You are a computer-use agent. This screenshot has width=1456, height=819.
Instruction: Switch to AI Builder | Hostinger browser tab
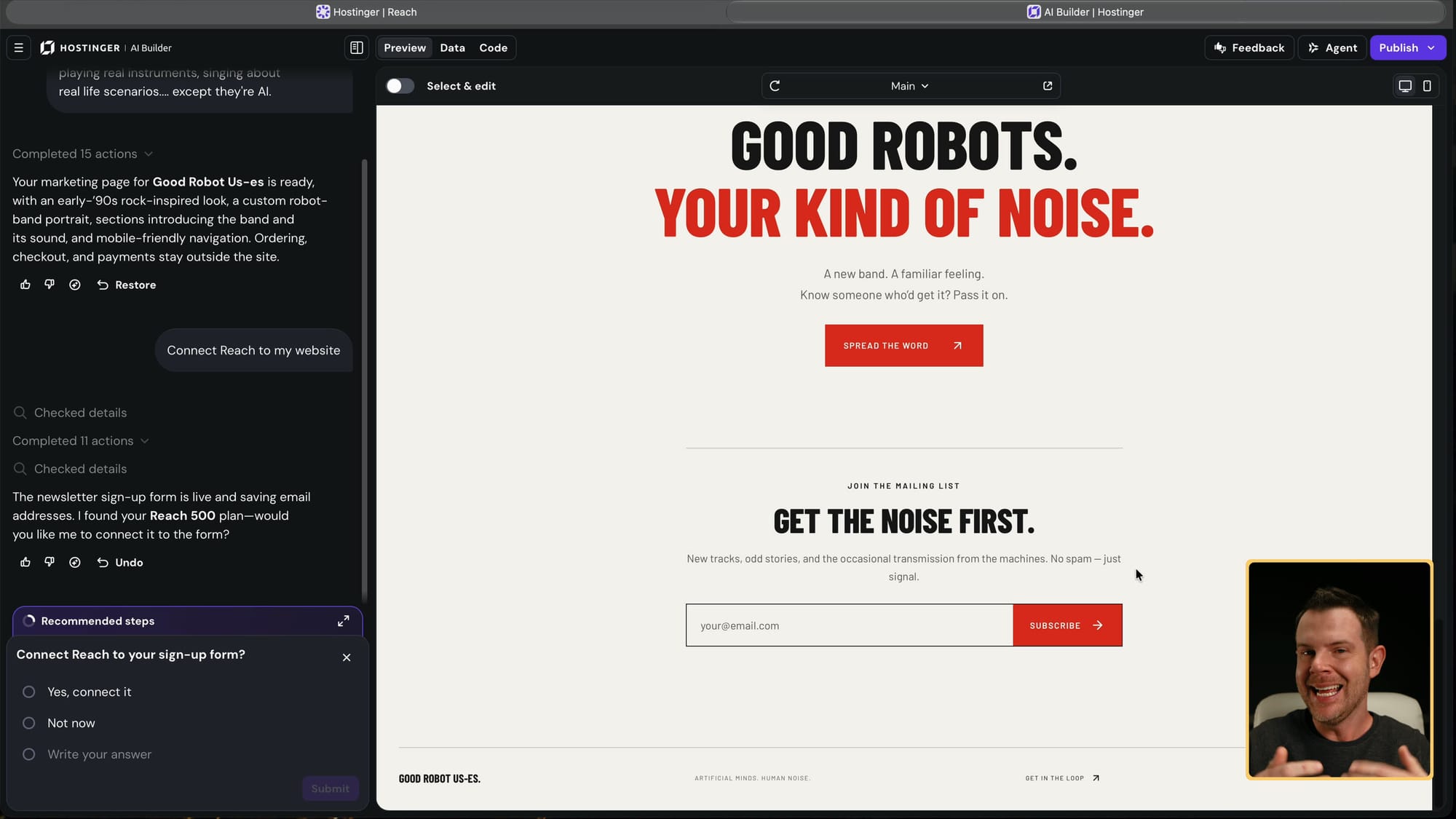tap(1085, 12)
